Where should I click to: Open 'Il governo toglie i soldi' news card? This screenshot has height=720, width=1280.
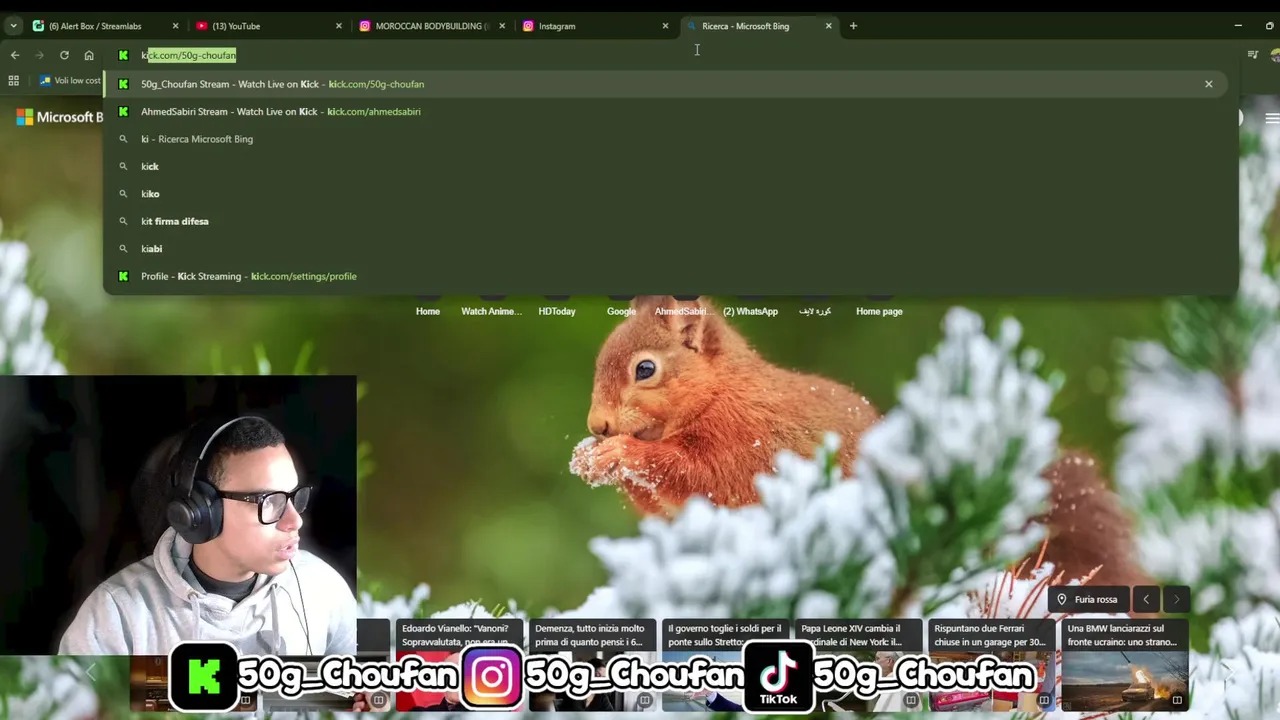coord(725,665)
